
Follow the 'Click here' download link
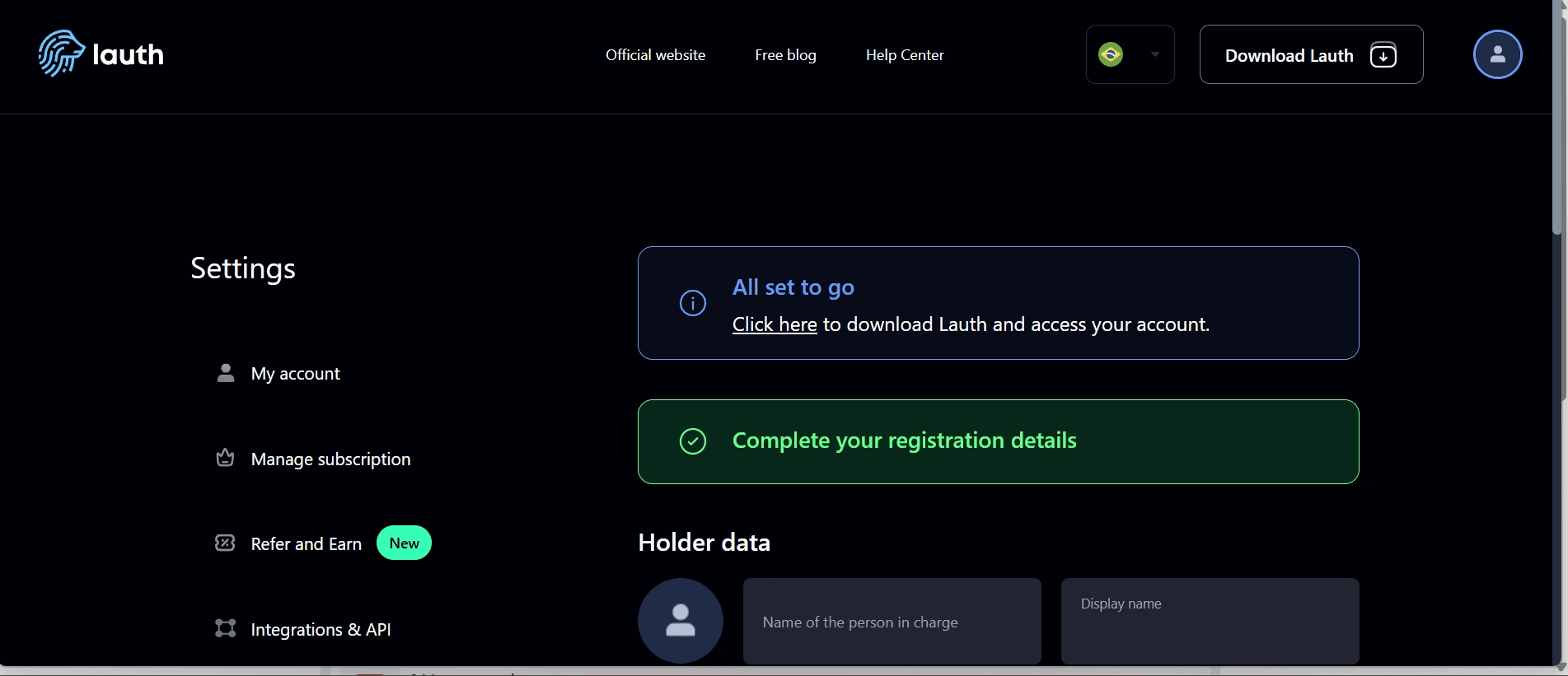pos(775,324)
